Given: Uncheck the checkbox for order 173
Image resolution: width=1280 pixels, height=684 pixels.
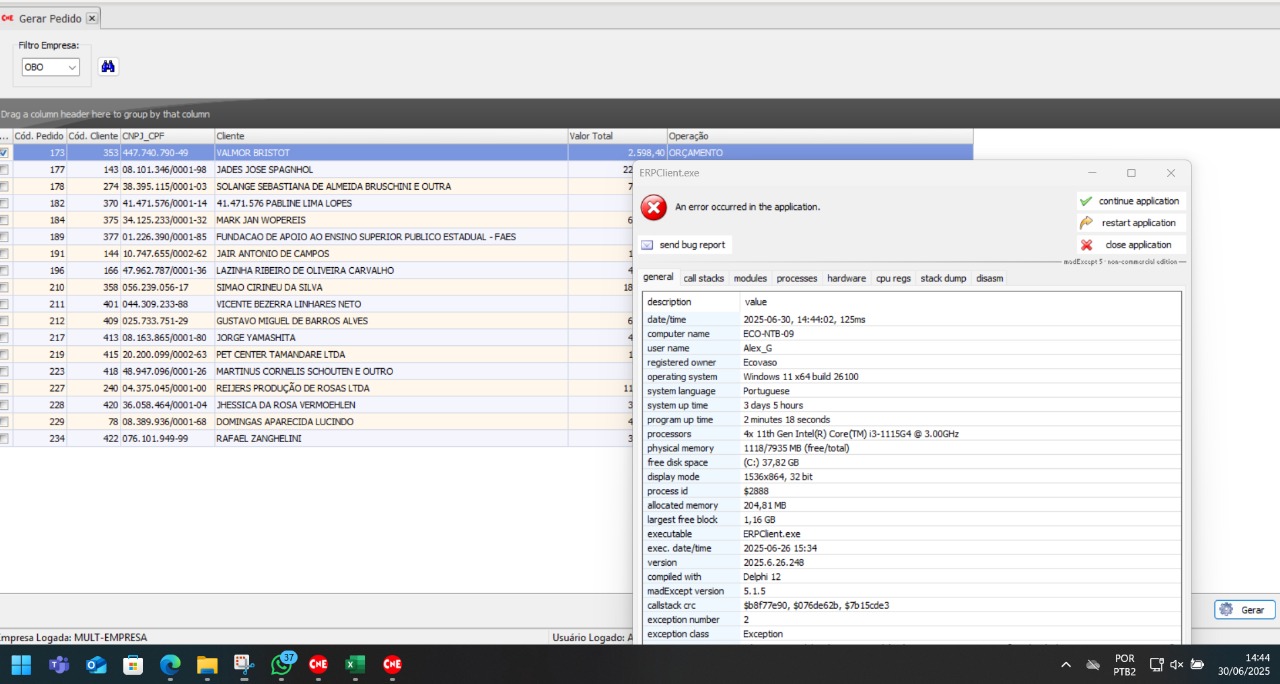Looking at the screenshot, I should click(x=5, y=153).
